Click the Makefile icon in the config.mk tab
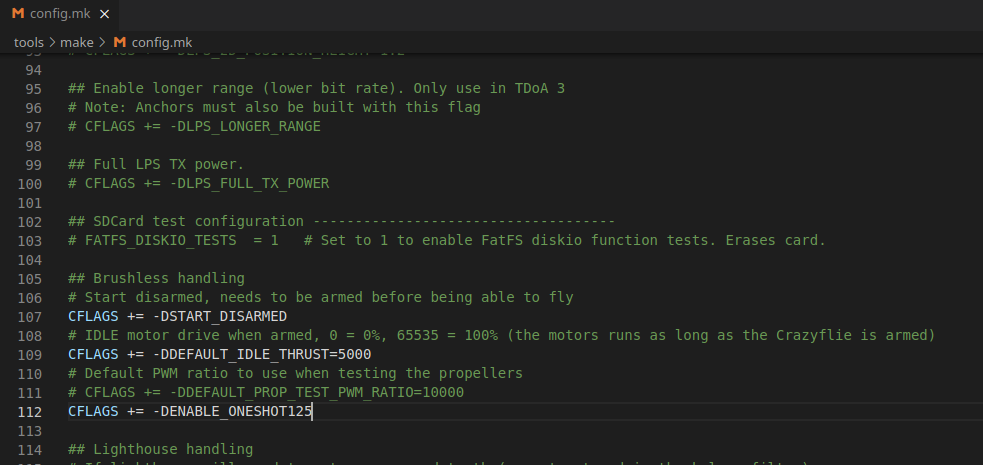The width and height of the screenshot is (983, 465). click(17, 14)
